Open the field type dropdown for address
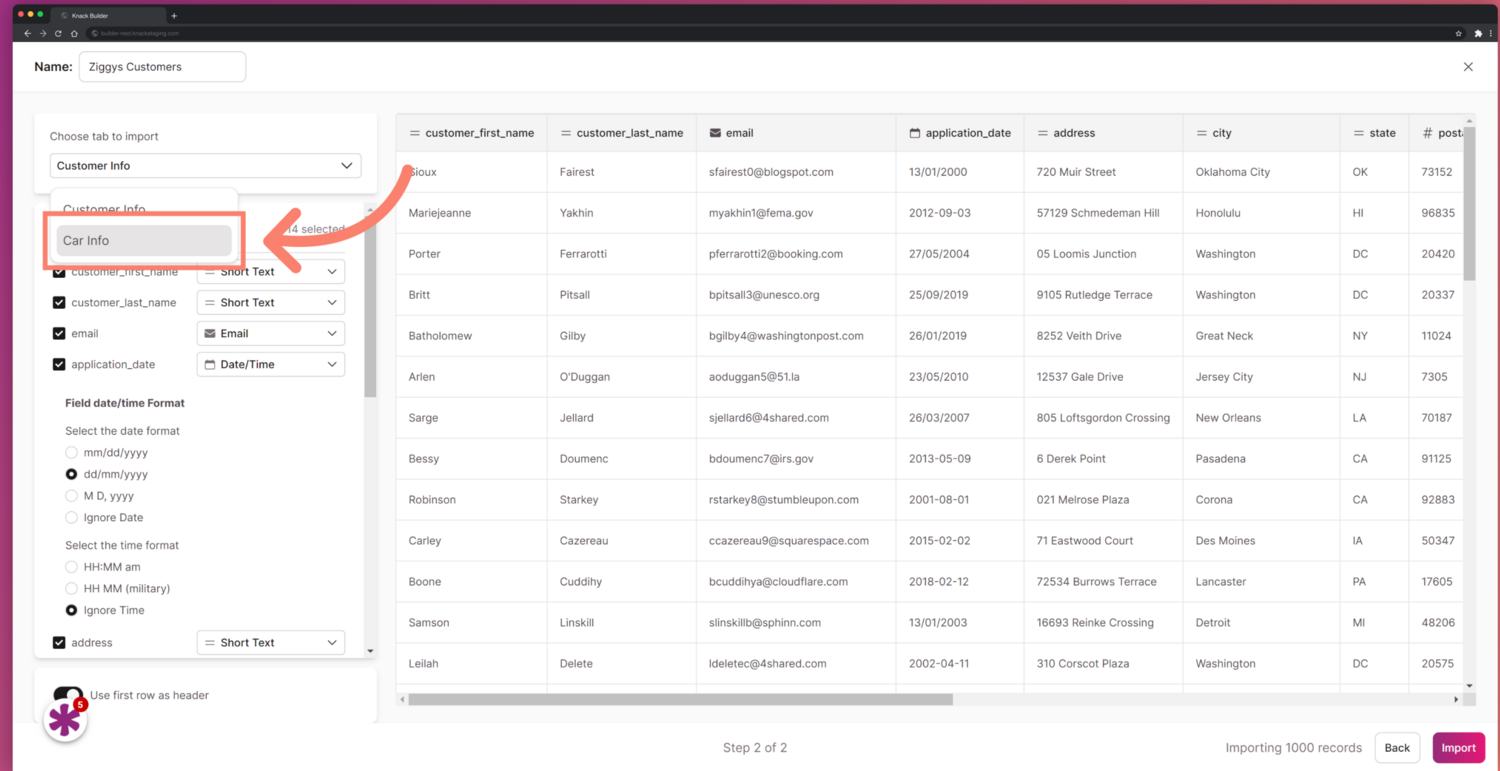This screenshot has width=1500, height=771. point(271,643)
